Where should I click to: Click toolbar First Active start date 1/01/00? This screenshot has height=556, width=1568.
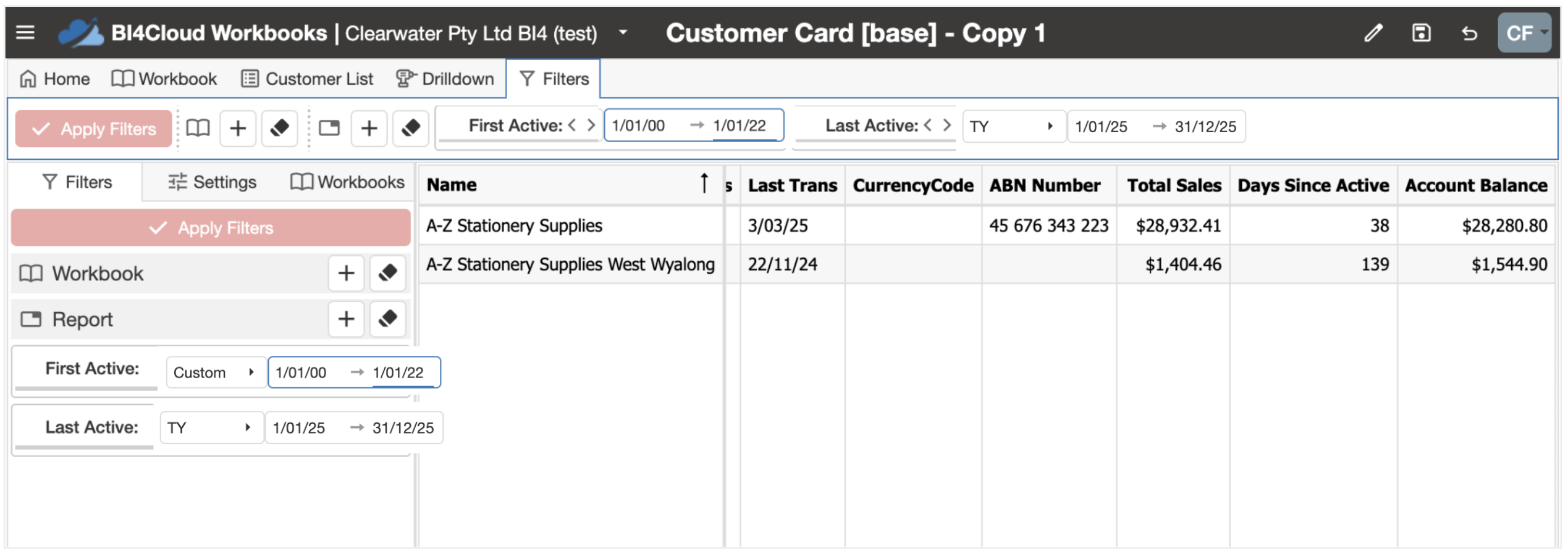pos(638,125)
